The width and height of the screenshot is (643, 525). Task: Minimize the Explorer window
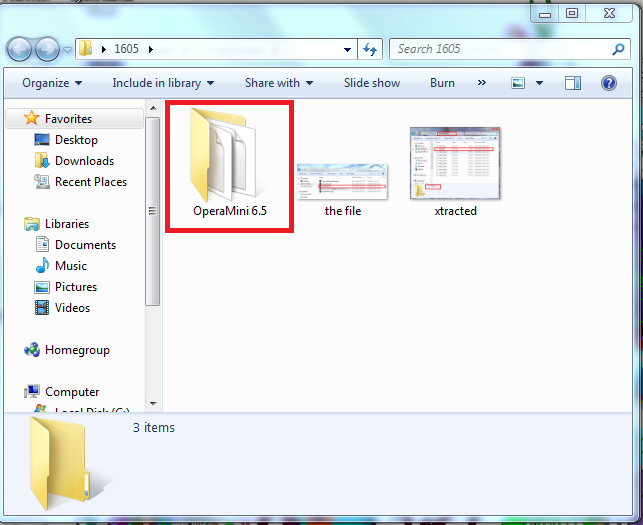(x=545, y=13)
